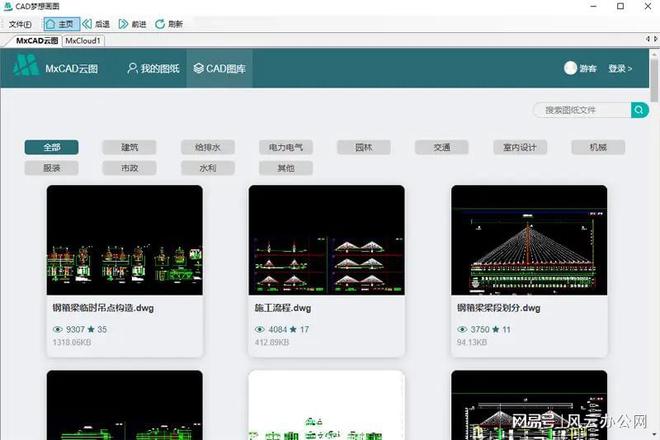Click the 施工流程.dwg file name

(283, 308)
